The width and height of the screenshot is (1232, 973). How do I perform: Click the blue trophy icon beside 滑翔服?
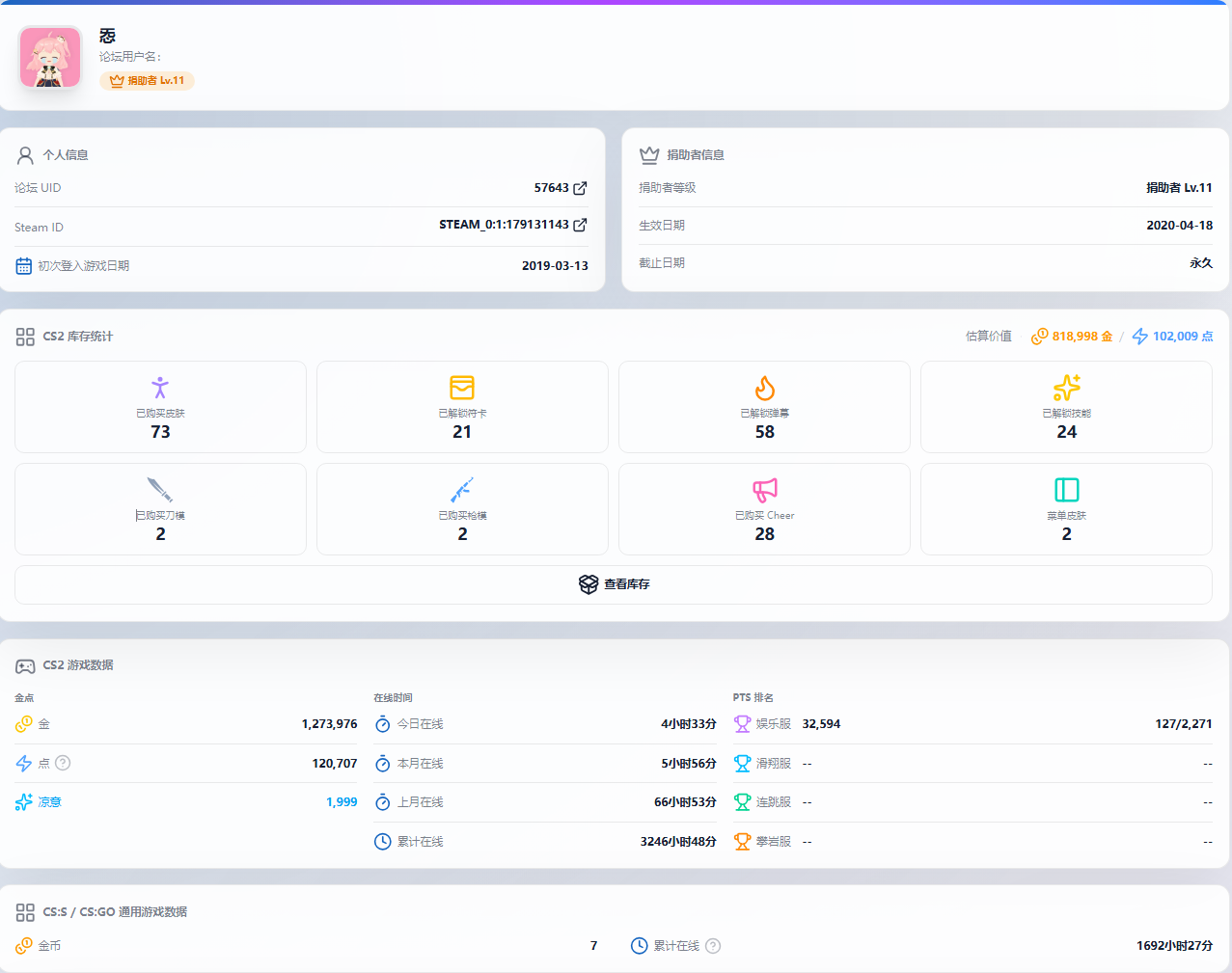point(742,764)
